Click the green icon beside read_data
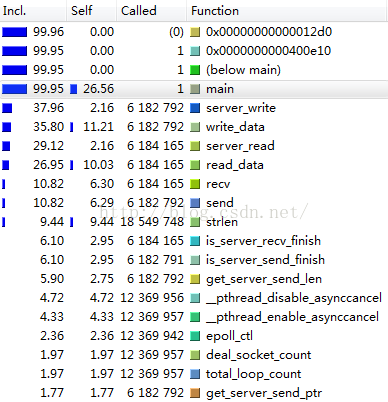 click(195, 165)
